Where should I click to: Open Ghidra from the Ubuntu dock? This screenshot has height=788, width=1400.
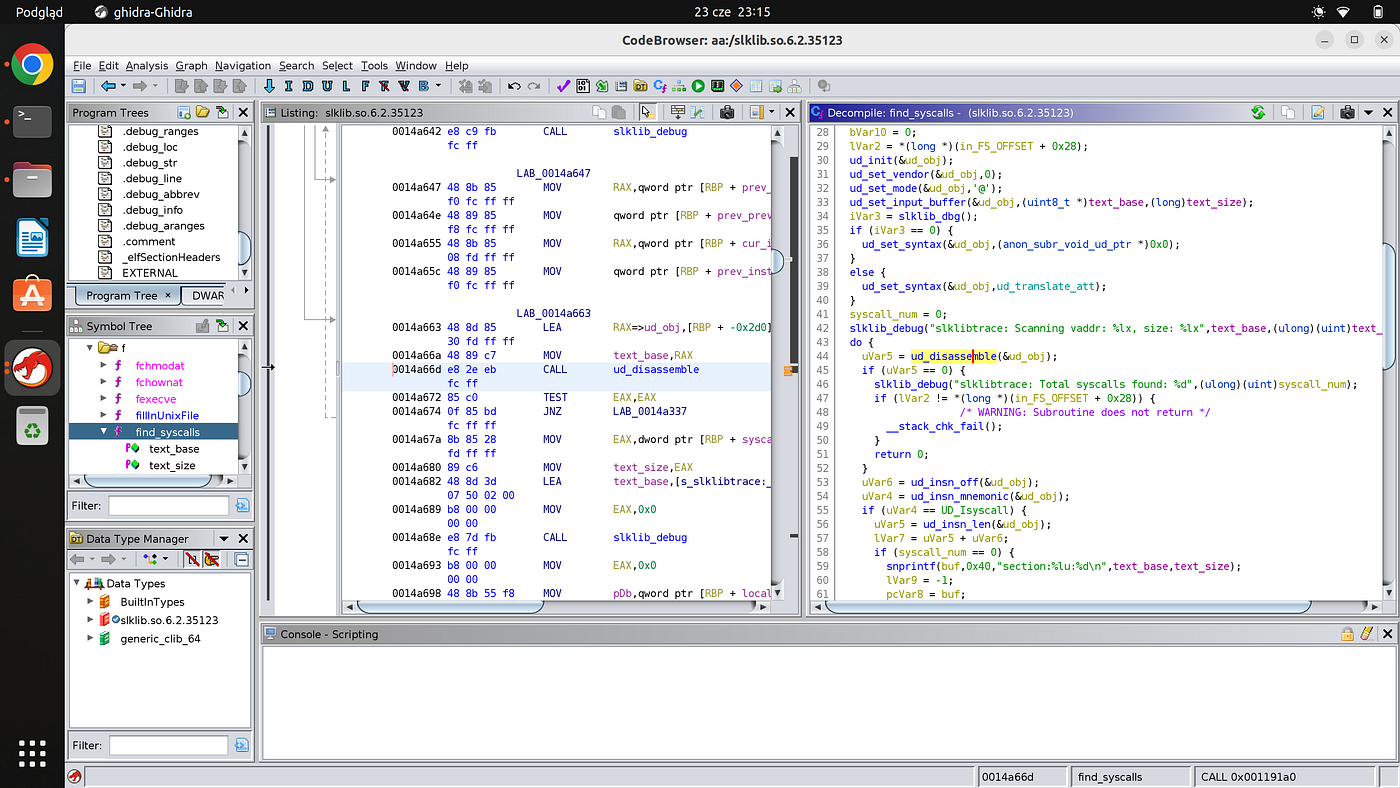coord(33,367)
